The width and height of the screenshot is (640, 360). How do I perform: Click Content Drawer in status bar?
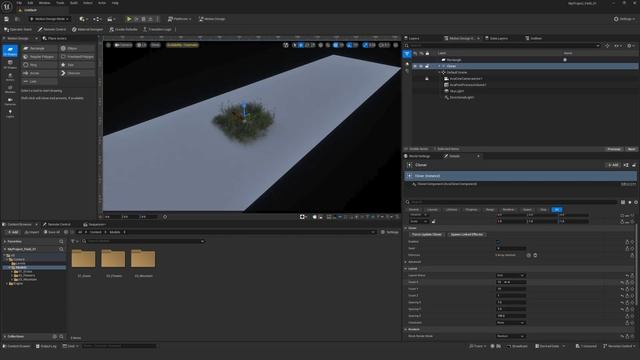pyautogui.click(x=17, y=346)
